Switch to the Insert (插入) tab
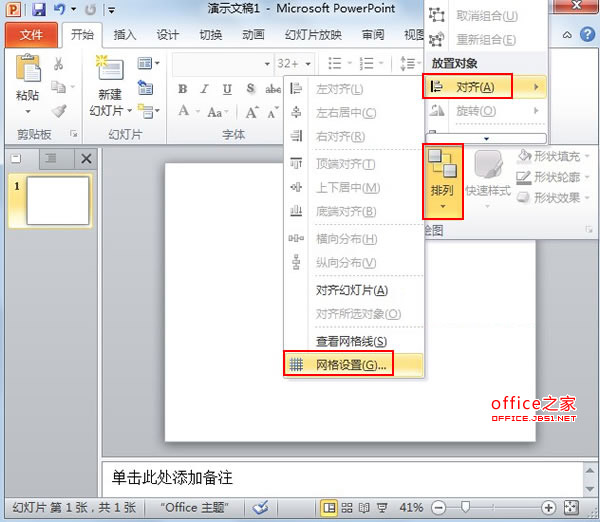 [125, 35]
